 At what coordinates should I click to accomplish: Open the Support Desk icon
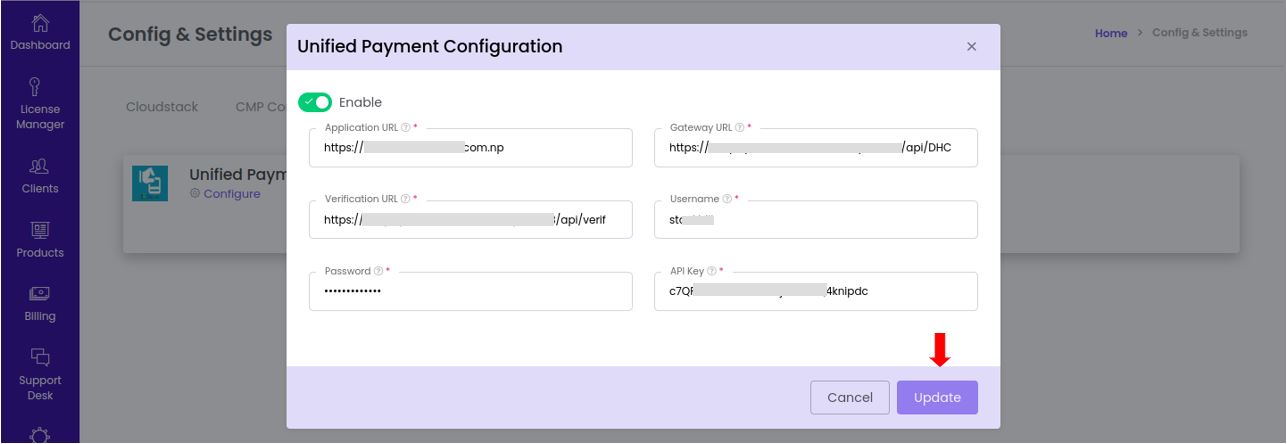click(40, 357)
